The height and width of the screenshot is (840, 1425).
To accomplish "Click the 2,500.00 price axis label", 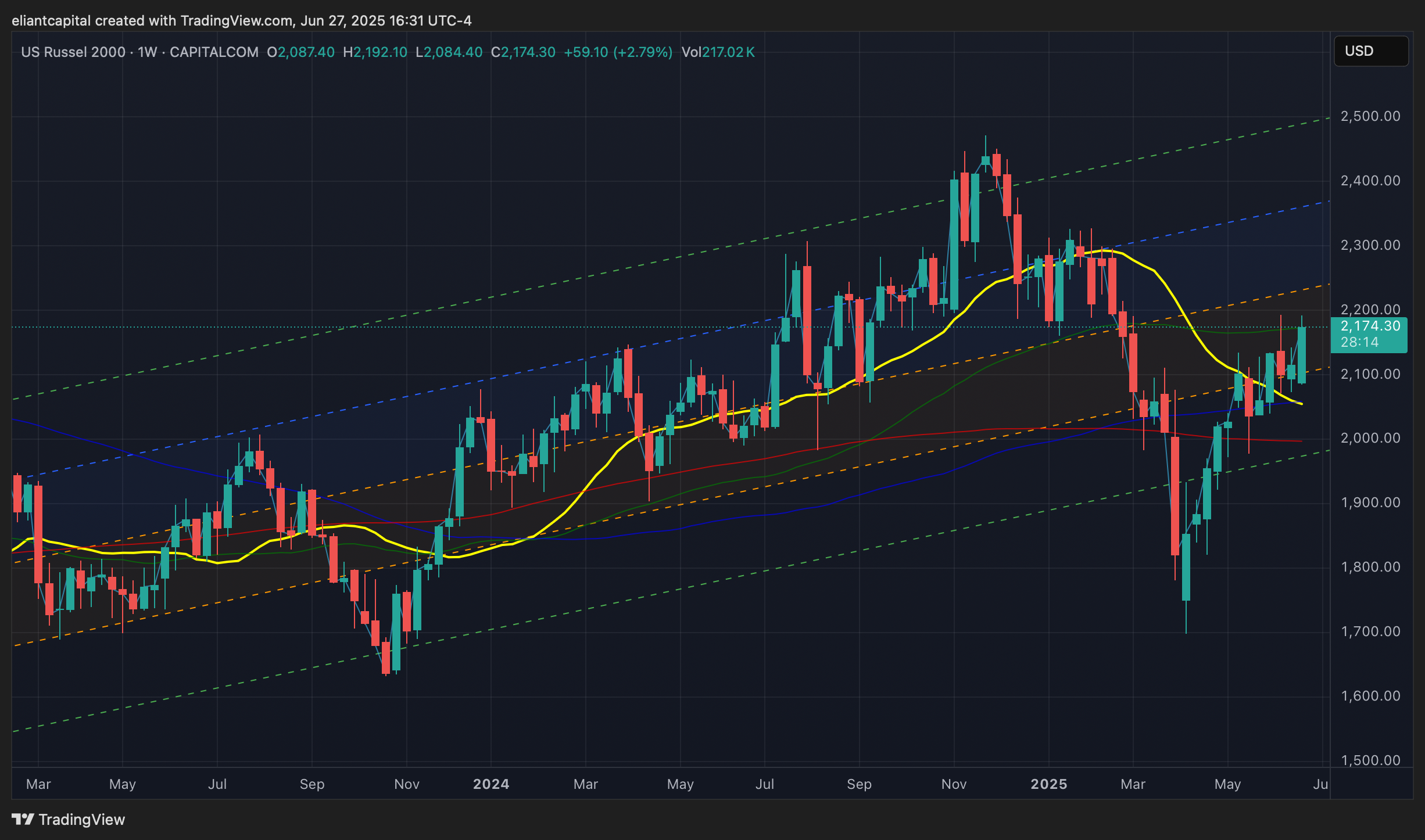I will pyautogui.click(x=1370, y=116).
